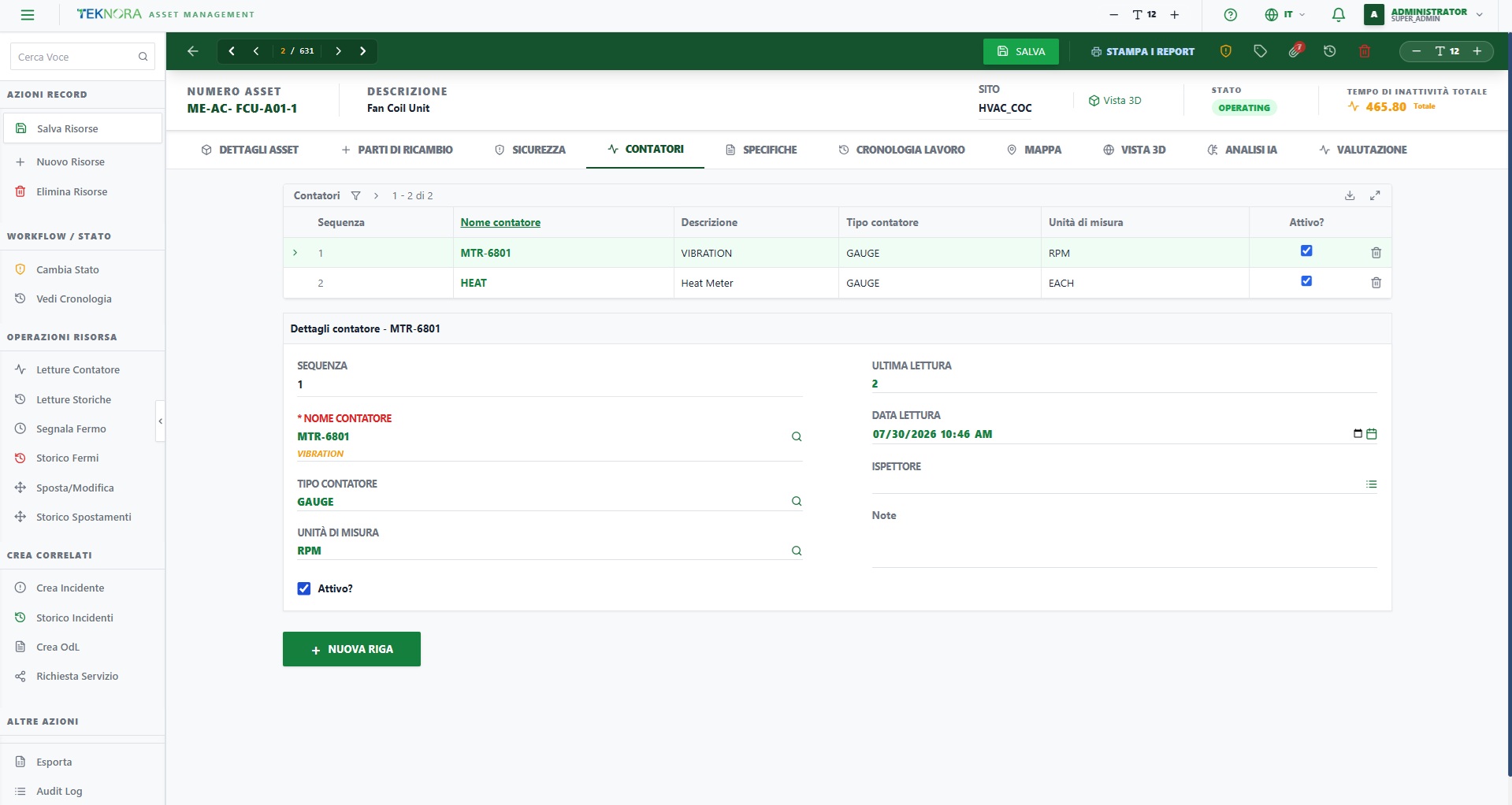Screen dimensions: 1512x805
Task: Click the Salva button
Action: 1020,51
